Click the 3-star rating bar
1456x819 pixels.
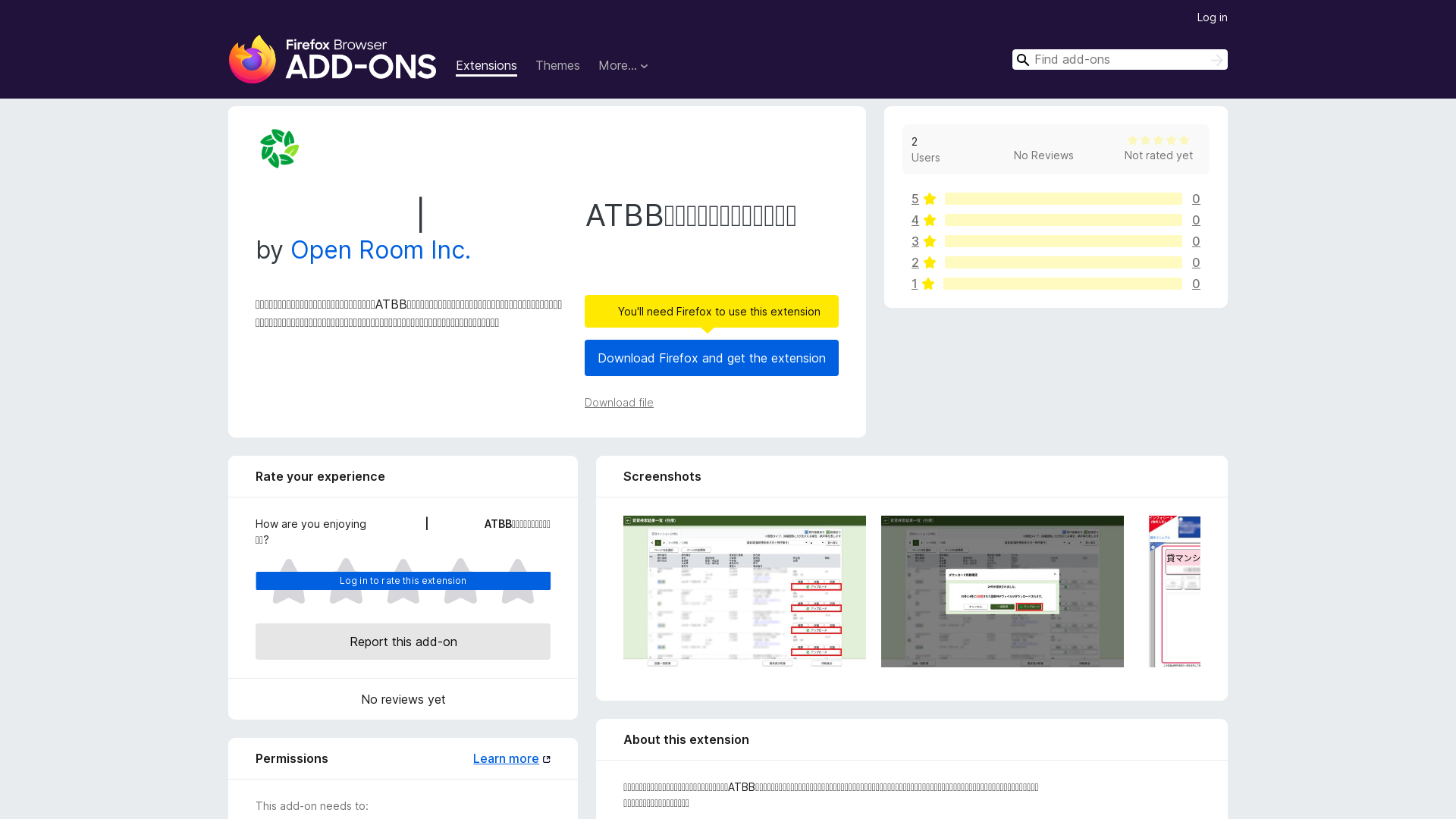(x=1063, y=241)
